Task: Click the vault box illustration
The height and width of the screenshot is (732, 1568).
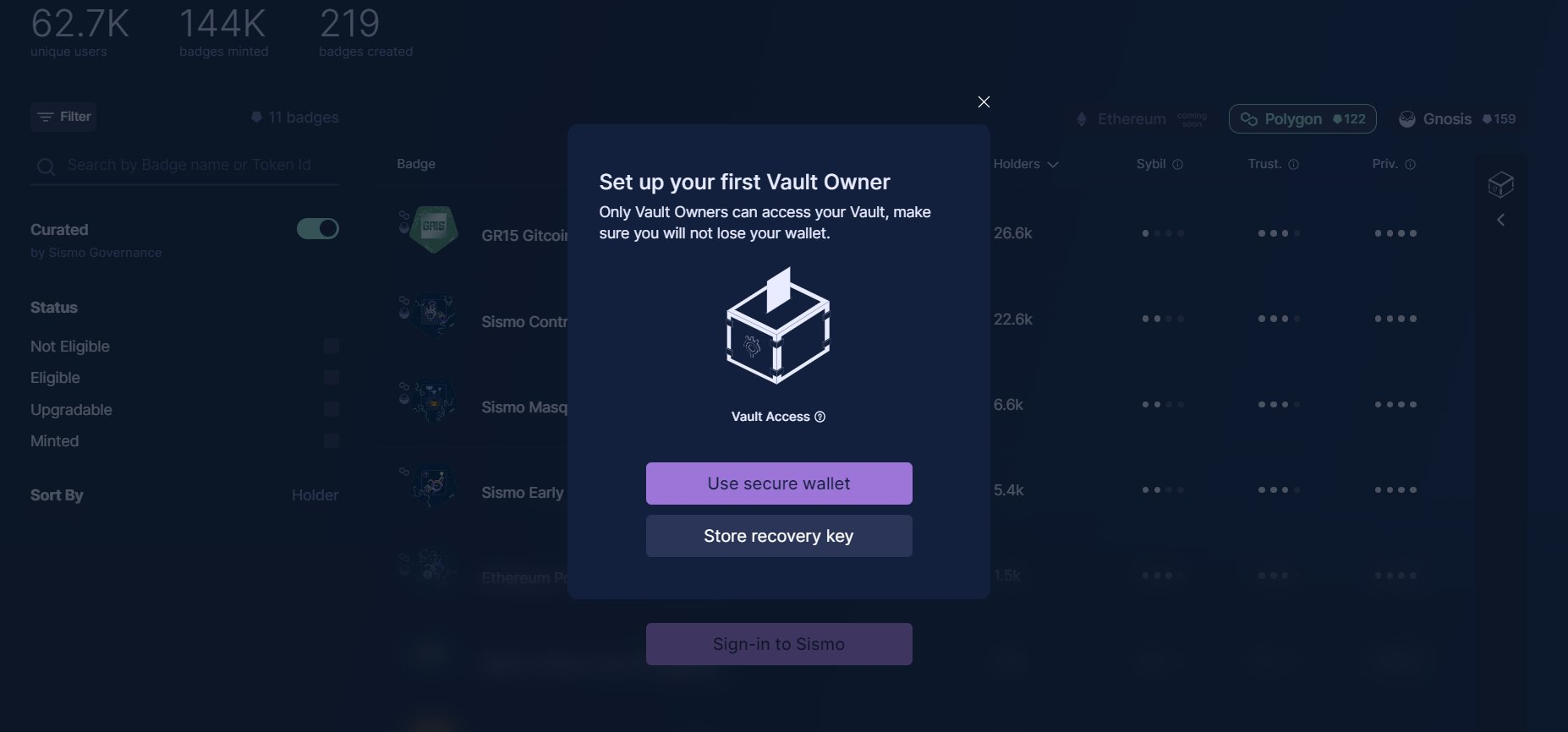Action: click(778, 325)
